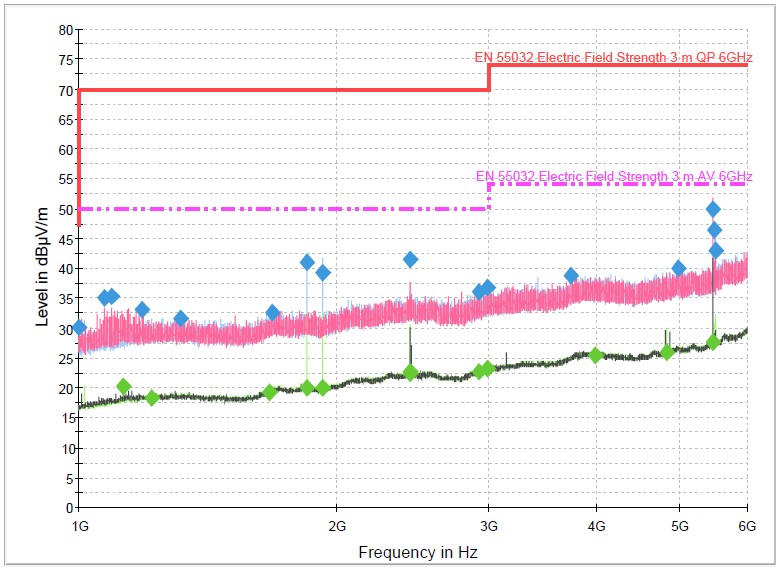Click the blue diamond between 3G and 4G
Screen dimensions: 776x568
571,275
